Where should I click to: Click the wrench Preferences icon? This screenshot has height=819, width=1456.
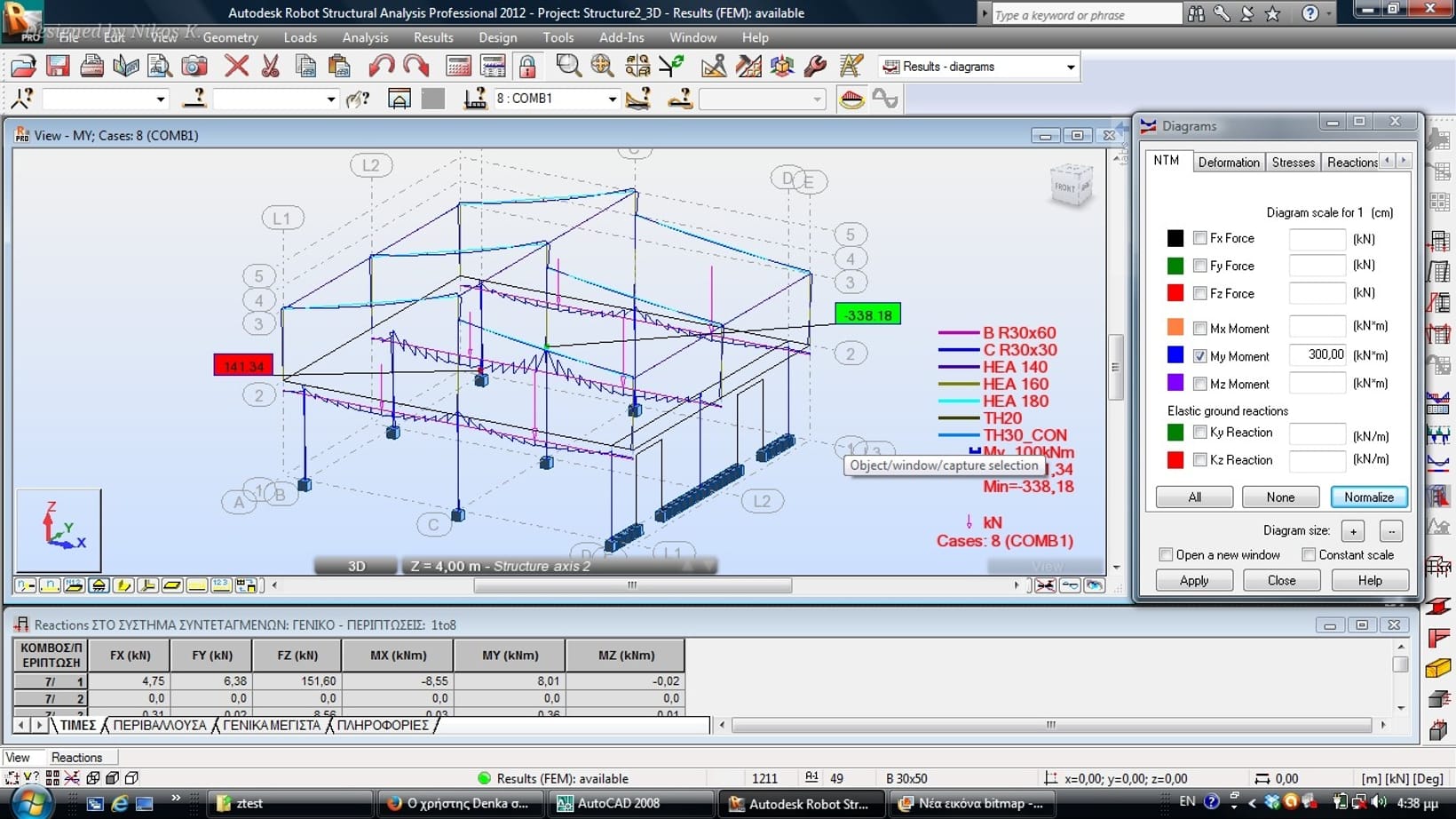(x=815, y=67)
